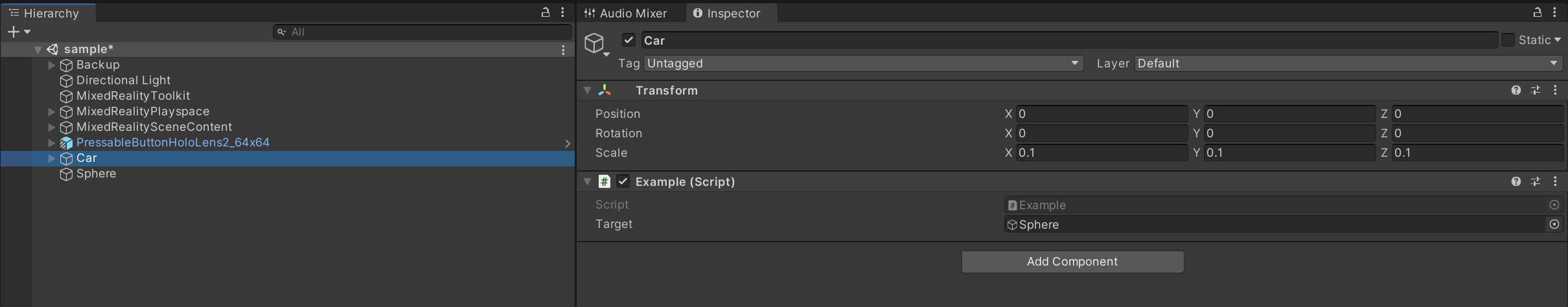Image resolution: width=1568 pixels, height=307 pixels.
Task: Expand the Backup object in hierarchy
Action: 52,65
